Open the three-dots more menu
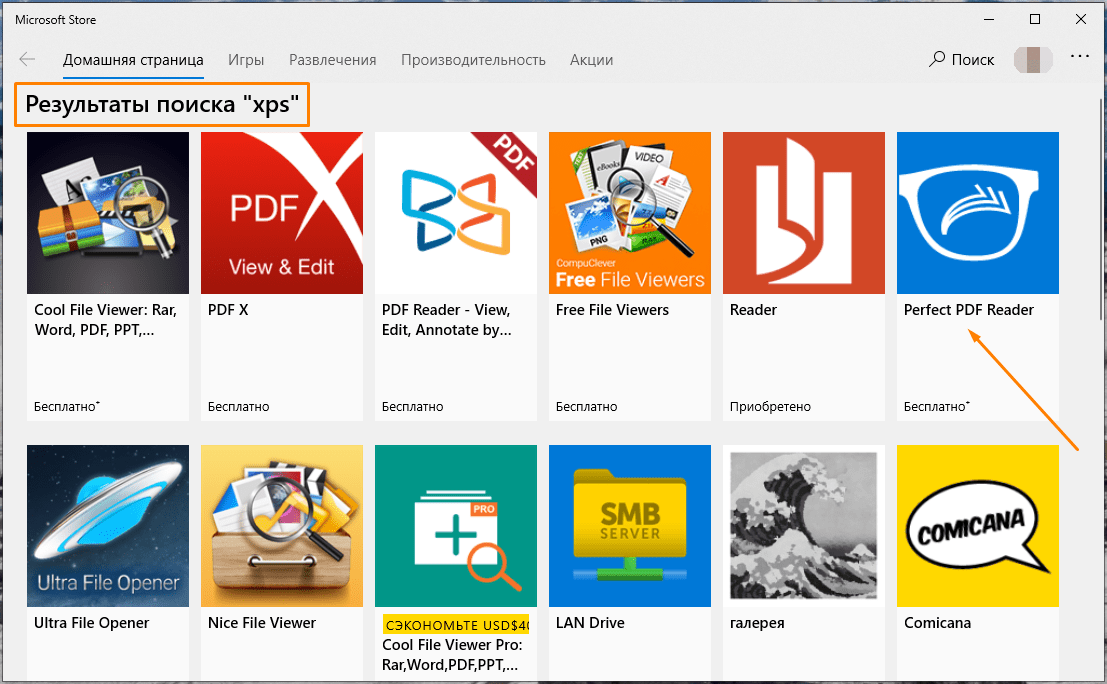The image size is (1107, 684). click(x=1079, y=56)
